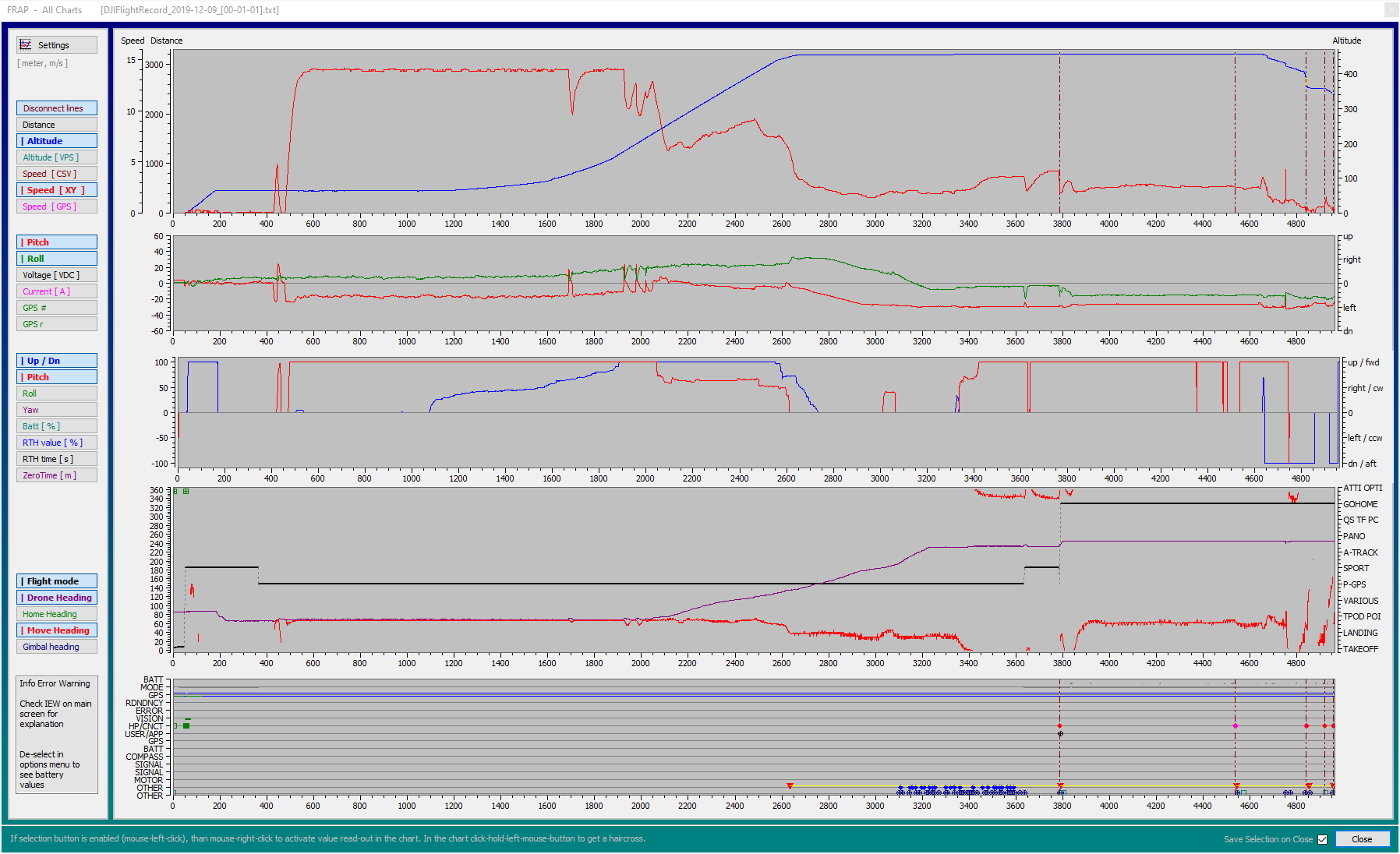This screenshot has width=1400, height=854.
Task: Click the green HP/CNCT event marker
Action: (x=186, y=725)
